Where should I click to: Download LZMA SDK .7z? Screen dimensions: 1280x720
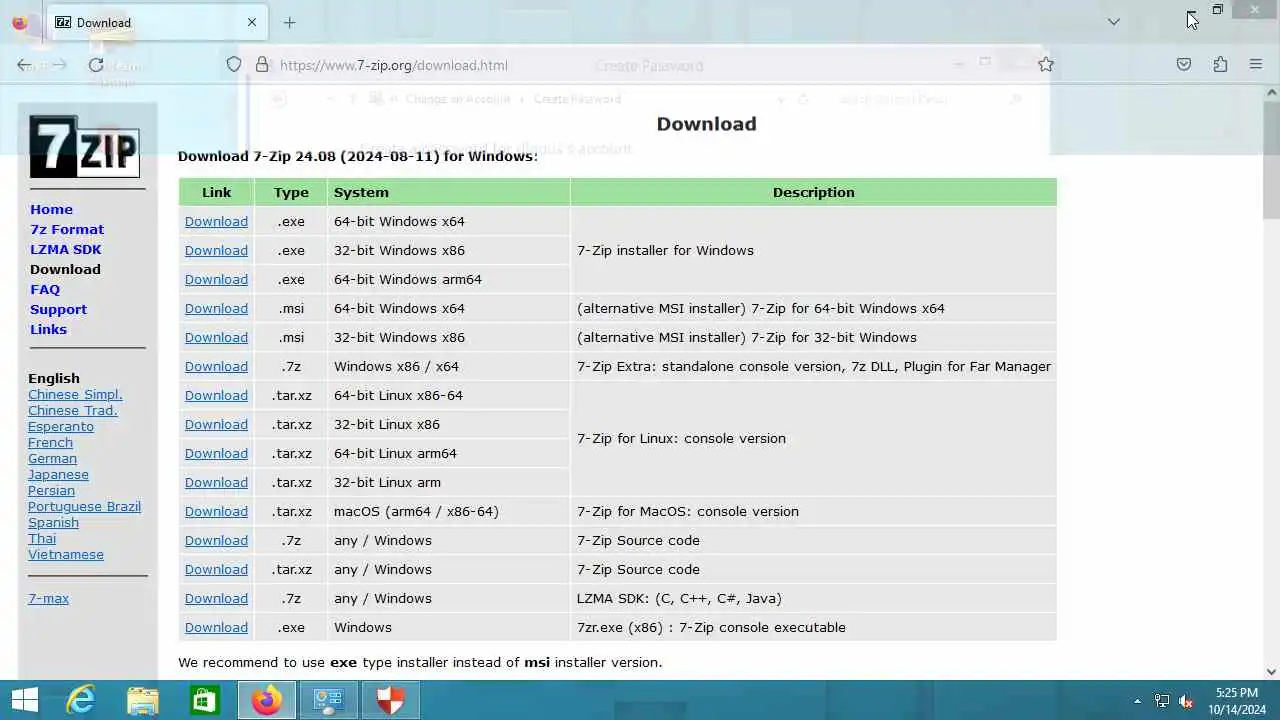tap(216, 598)
